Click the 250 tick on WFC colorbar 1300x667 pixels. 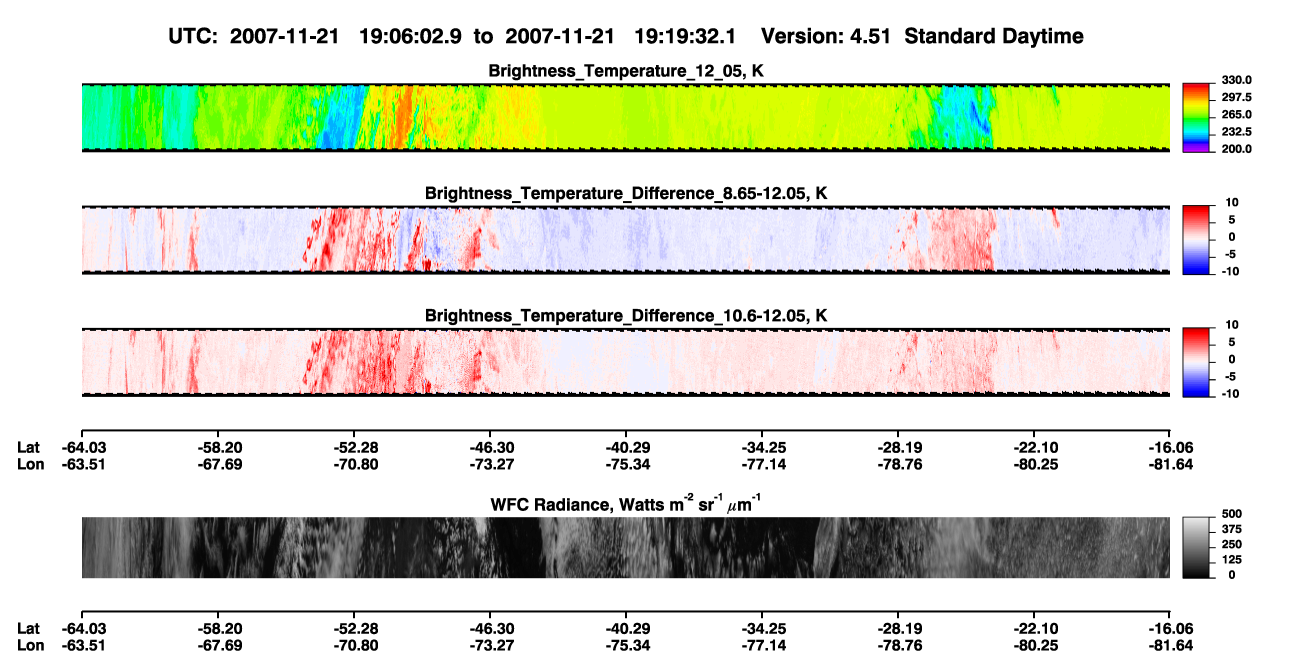click(1232, 545)
